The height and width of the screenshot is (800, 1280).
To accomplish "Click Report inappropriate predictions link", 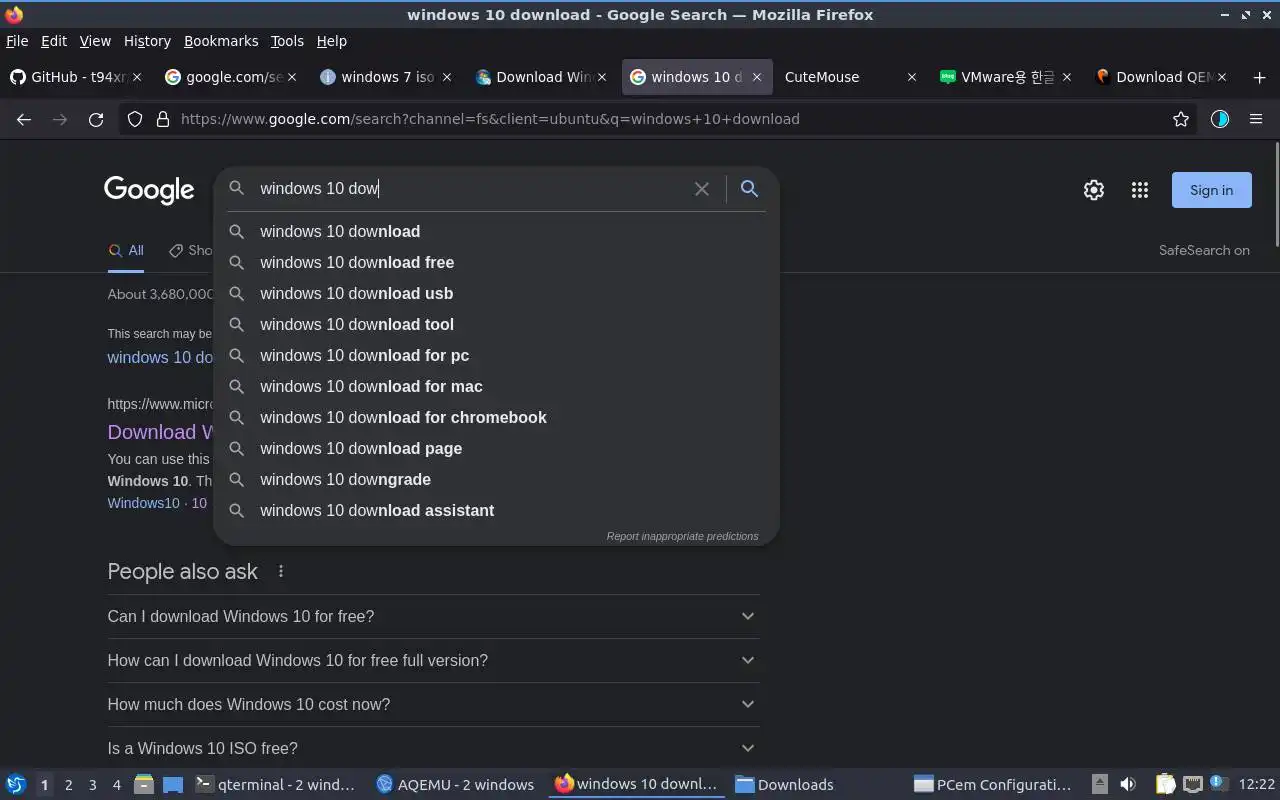I will pos(682,536).
